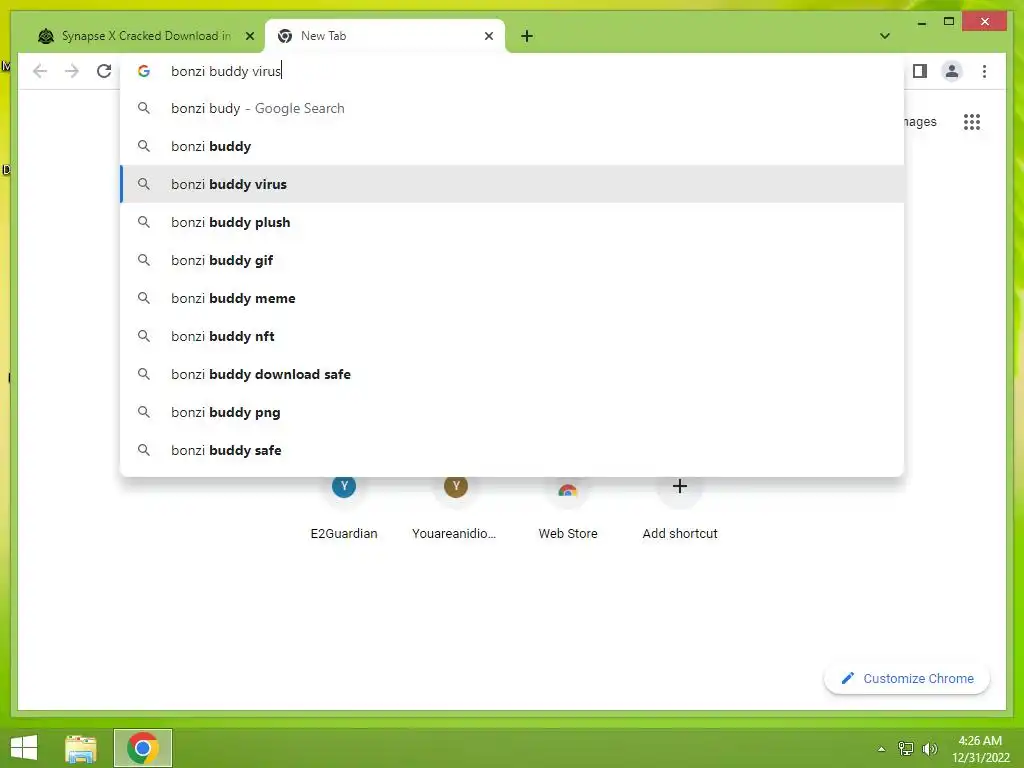Choose the 'bonzi buddy png' suggestion
Image resolution: width=1024 pixels, height=768 pixels.
(x=512, y=412)
